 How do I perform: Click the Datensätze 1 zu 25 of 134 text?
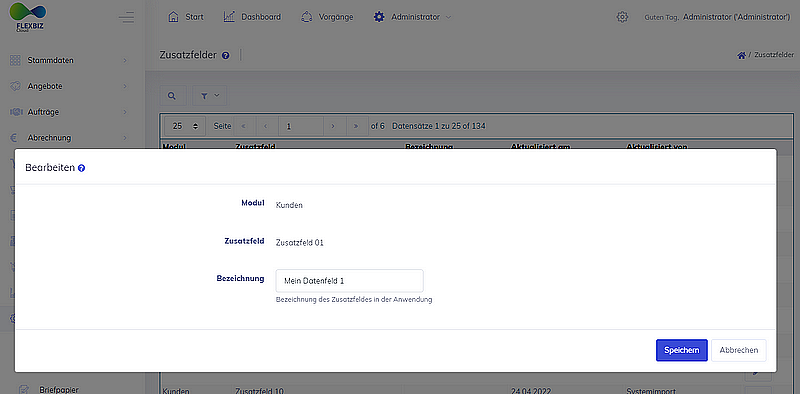[438, 126]
